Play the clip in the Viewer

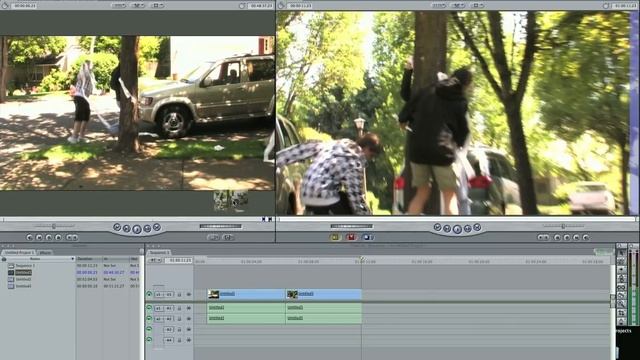pyautogui.click(x=137, y=229)
